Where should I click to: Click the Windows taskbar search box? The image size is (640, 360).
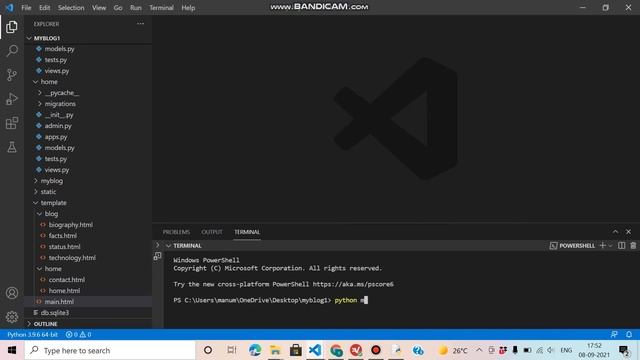click(x=110, y=350)
